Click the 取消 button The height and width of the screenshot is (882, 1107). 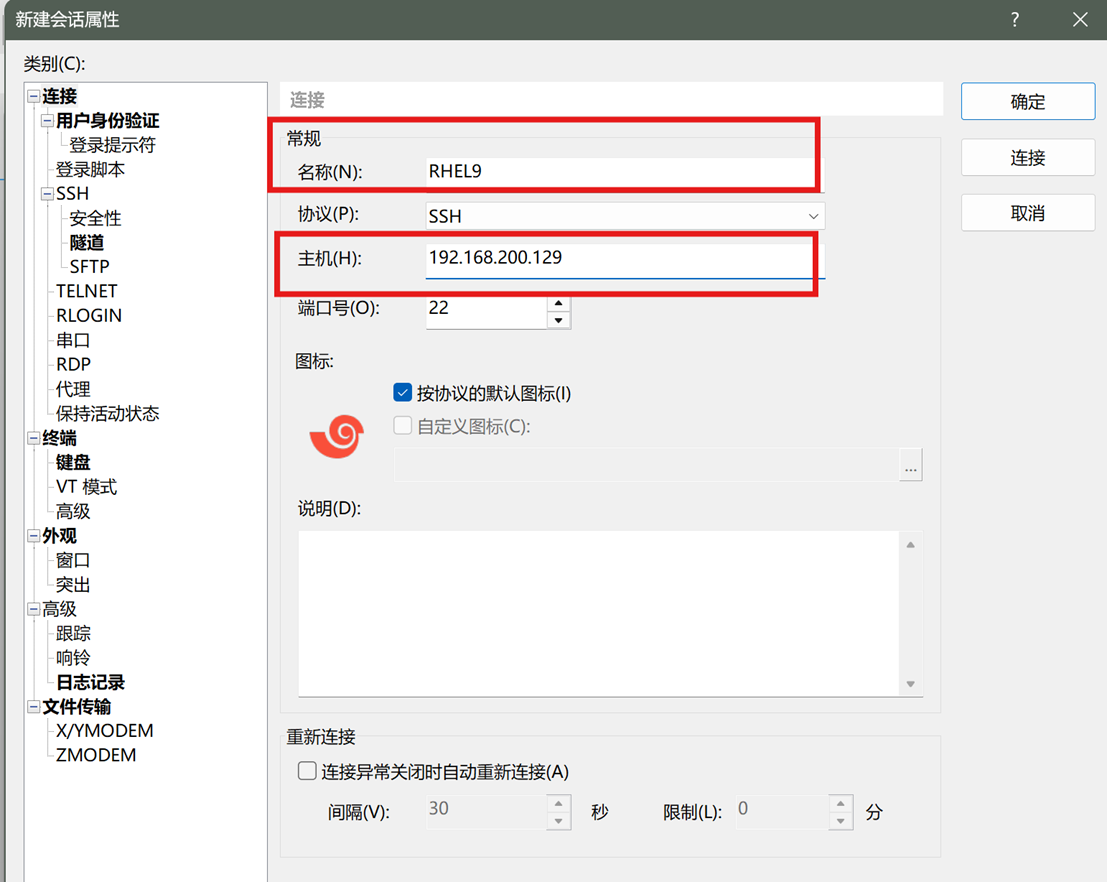point(1028,213)
